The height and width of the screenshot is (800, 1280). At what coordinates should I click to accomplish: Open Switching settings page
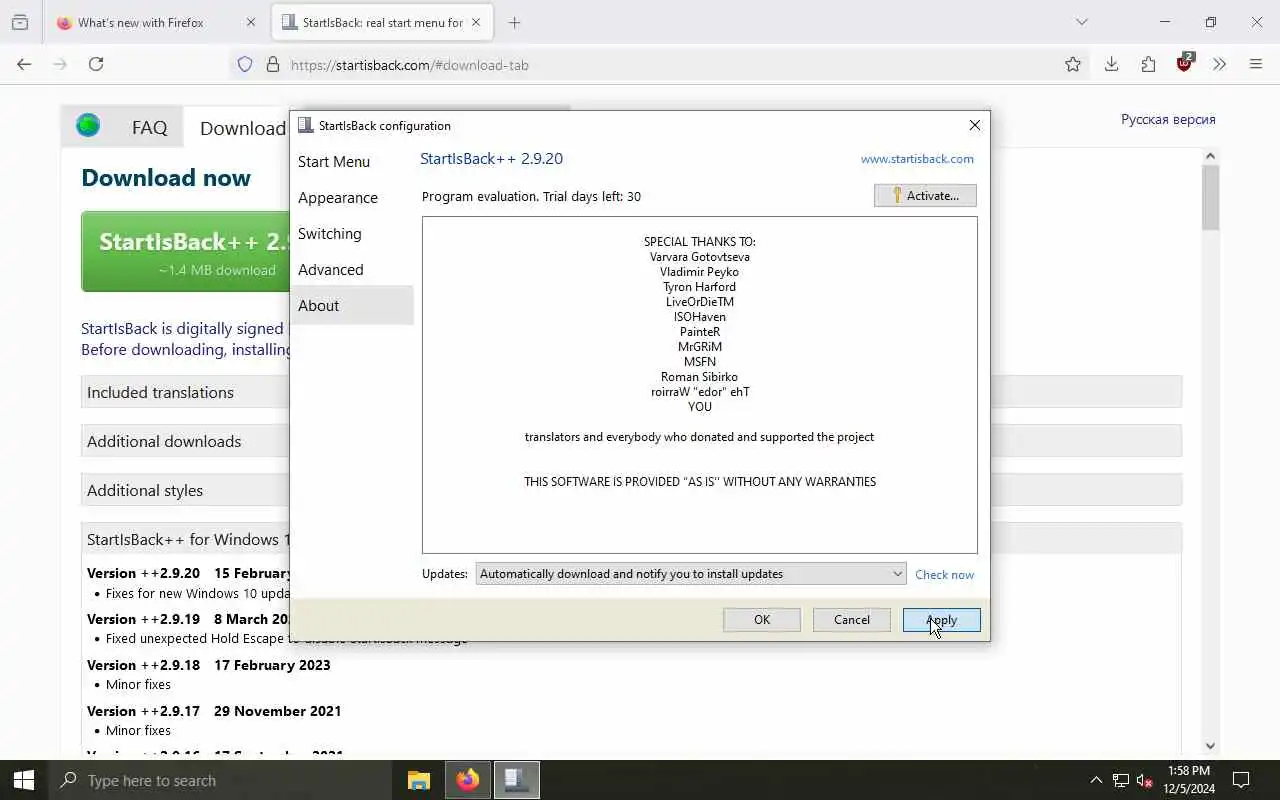pos(351,233)
